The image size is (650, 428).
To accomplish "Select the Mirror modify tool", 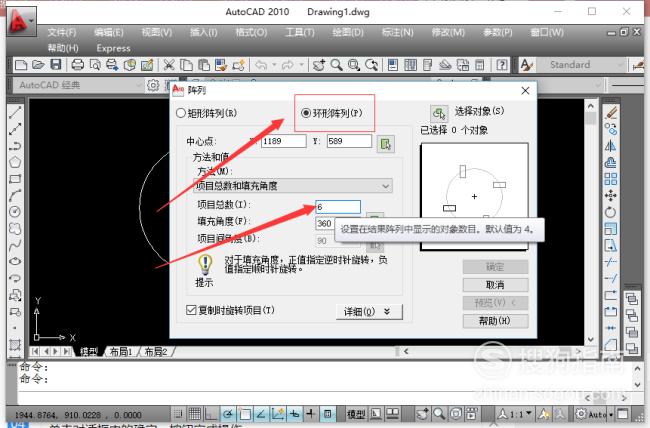I will [x=611, y=146].
